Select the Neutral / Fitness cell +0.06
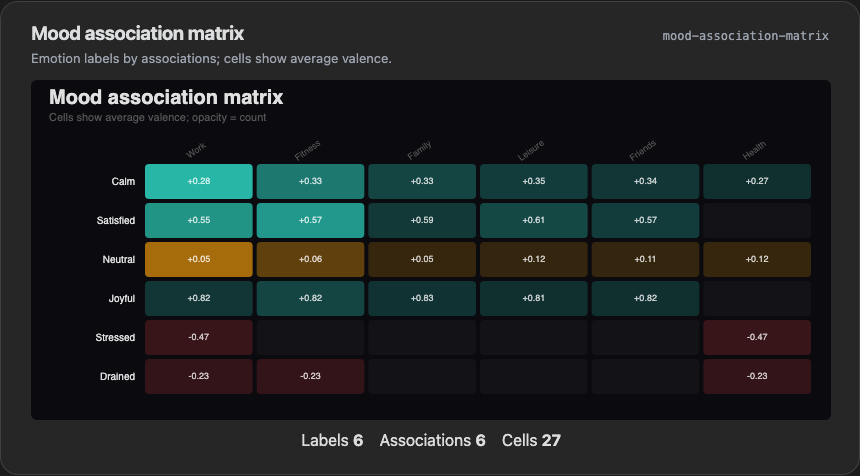Image resolution: width=860 pixels, height=476 pixels. click(310, 259)
